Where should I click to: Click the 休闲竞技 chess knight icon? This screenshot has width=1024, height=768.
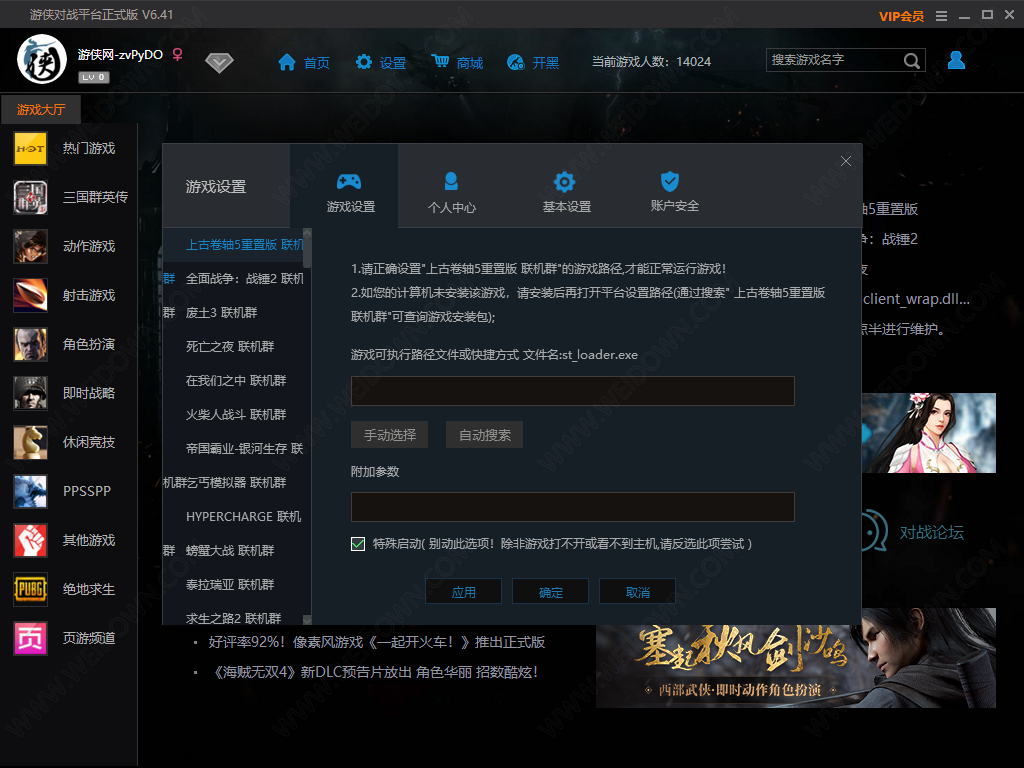(x=30, y=442)
